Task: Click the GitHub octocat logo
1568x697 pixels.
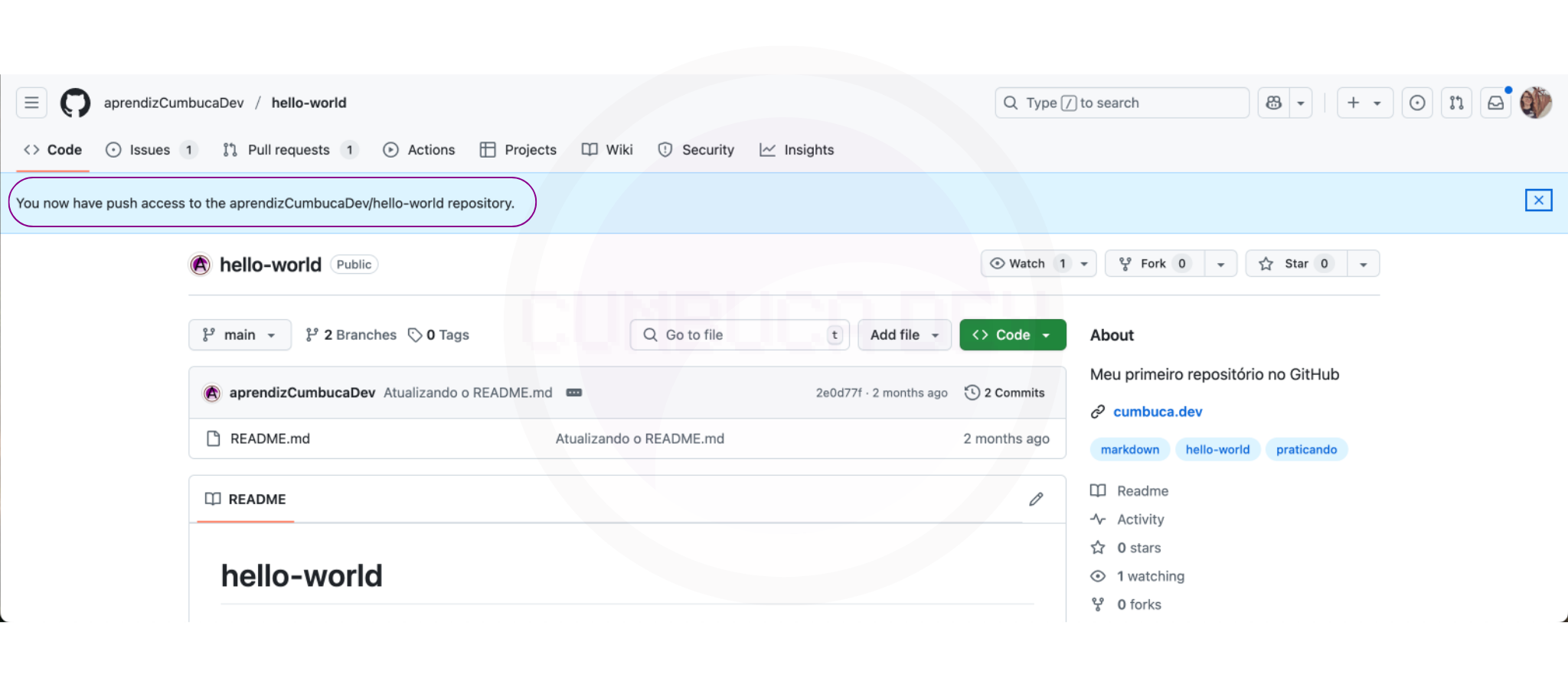Action: coord(75,103)
